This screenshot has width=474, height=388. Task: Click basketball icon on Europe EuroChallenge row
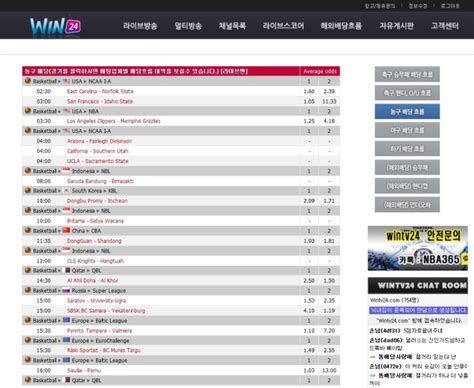pos(28,340)
